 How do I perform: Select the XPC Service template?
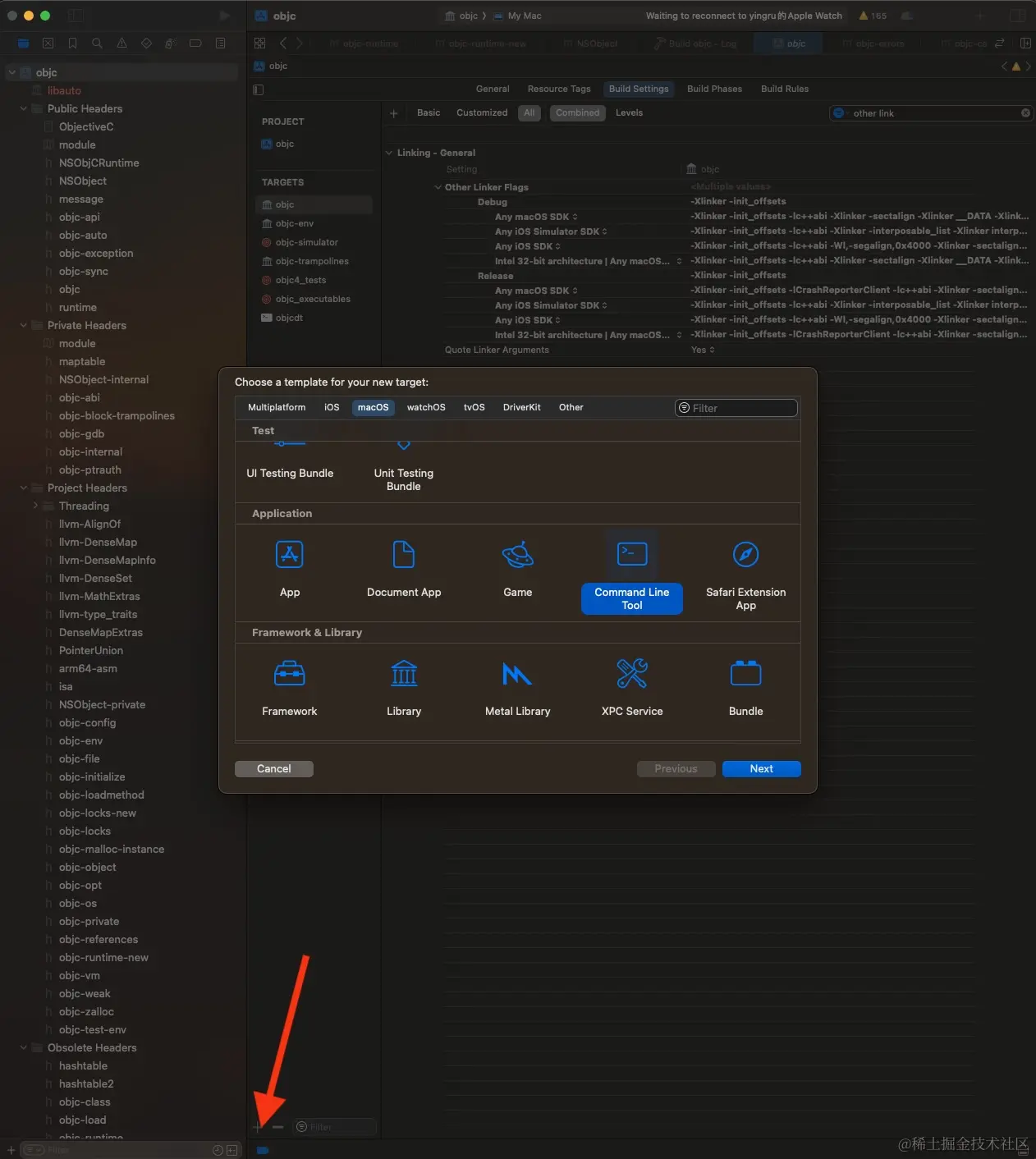click(x=631, y=688)
